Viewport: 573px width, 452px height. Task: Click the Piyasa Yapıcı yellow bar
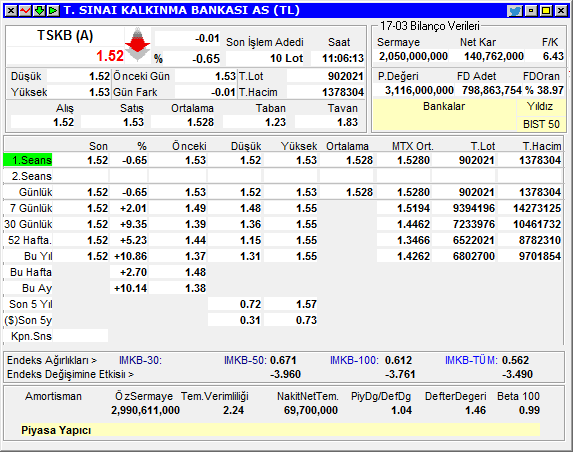click(x=280, y=430)
